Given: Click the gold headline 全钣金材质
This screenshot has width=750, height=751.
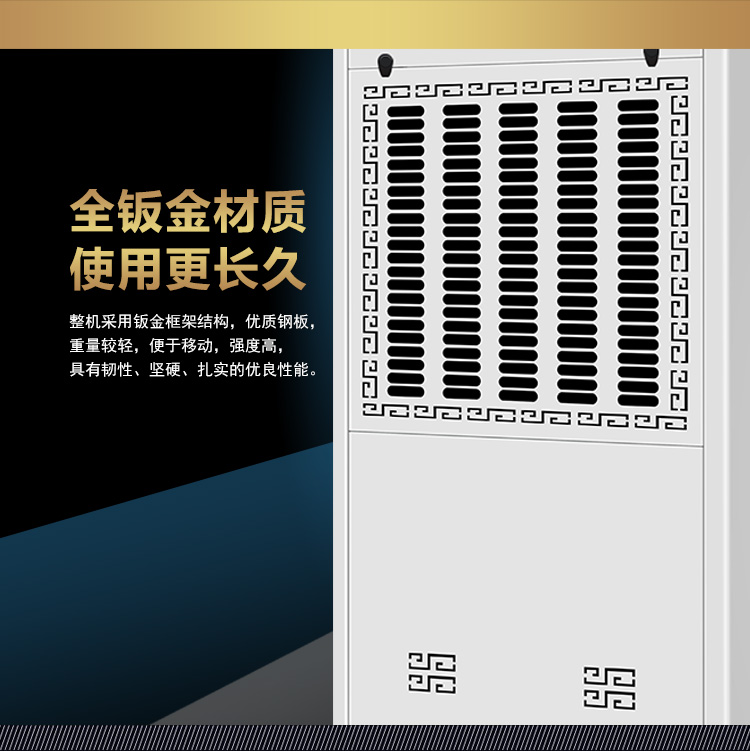Looking at the screenshot, I should tap(188, 213).
